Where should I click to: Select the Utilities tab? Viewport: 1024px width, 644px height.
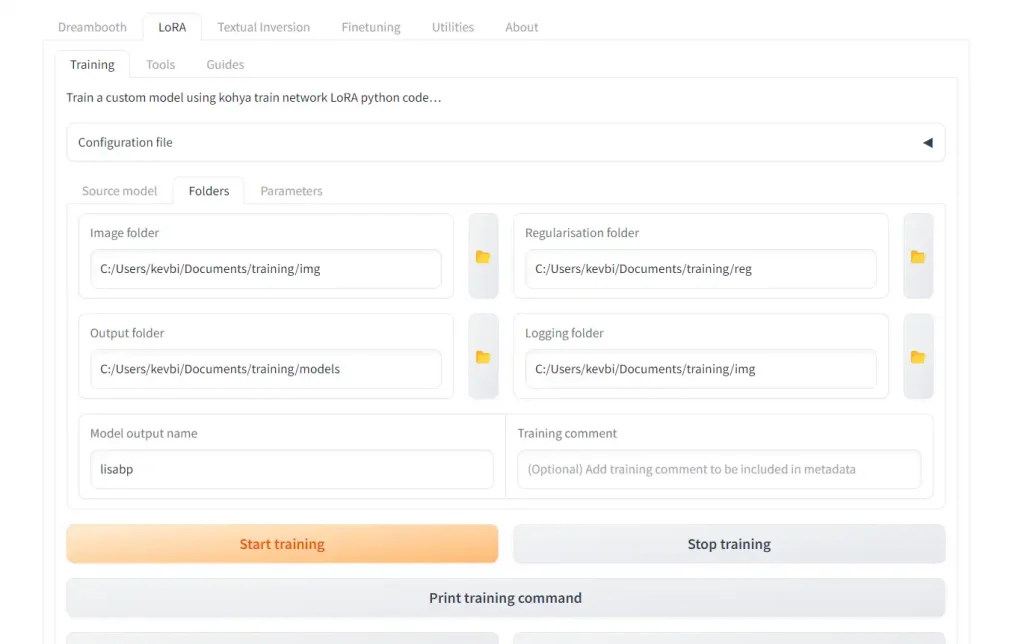coord(452,27)
